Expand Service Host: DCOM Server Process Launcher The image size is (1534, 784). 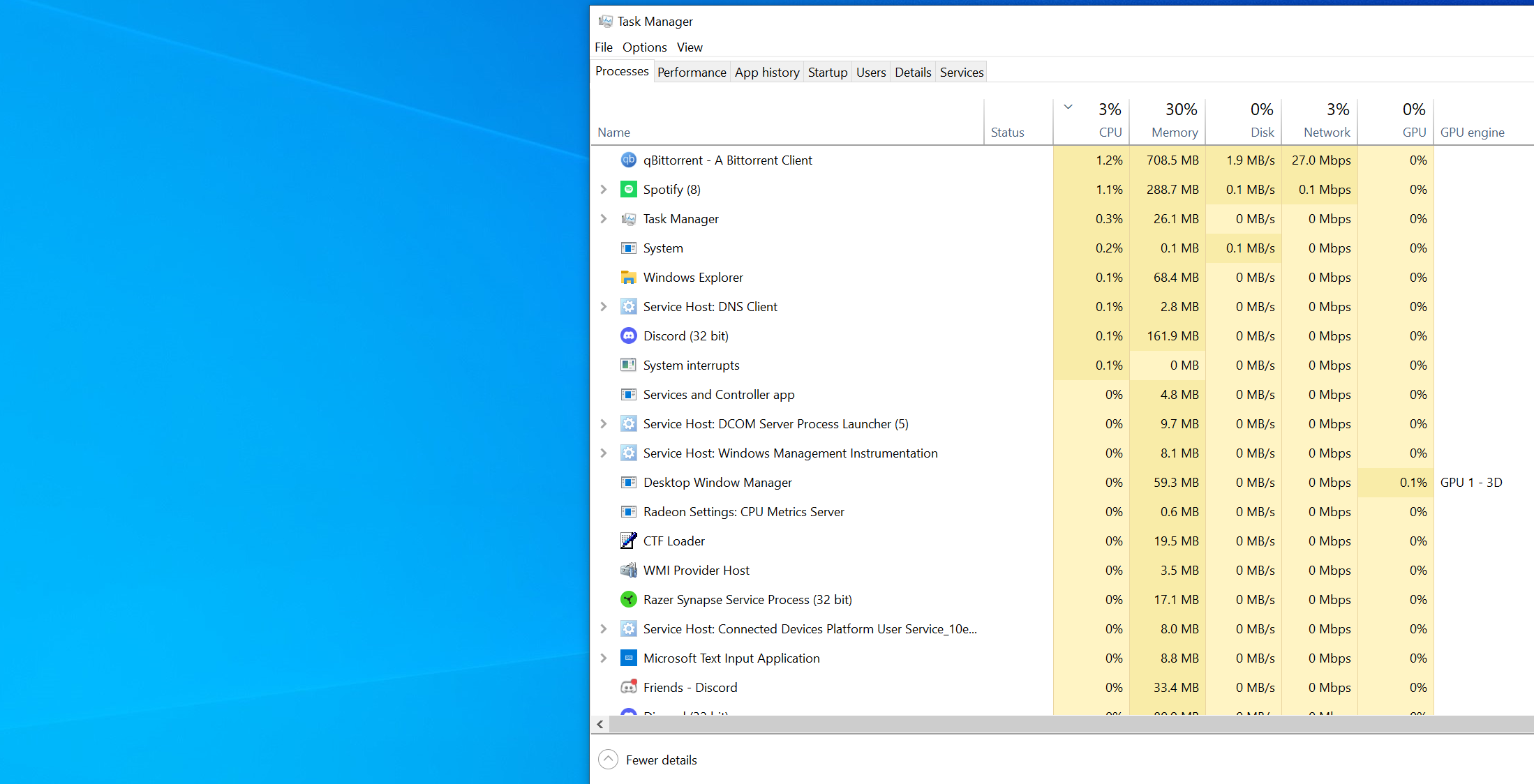coord(604,424)
